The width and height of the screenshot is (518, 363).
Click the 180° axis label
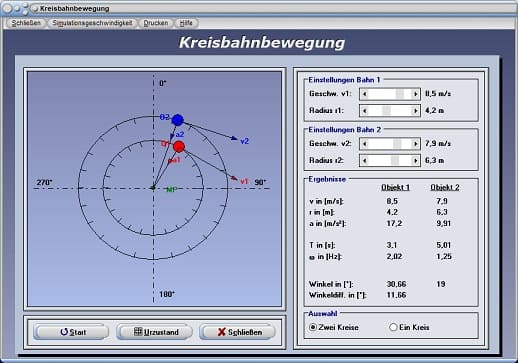[x=167, y=294]
